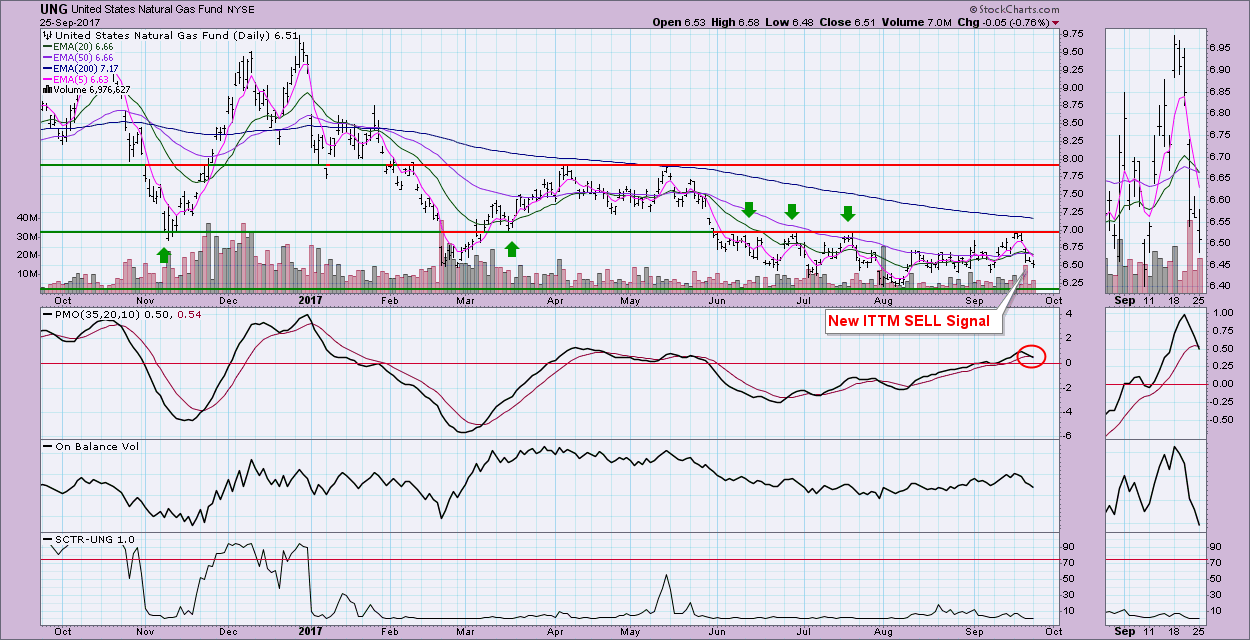The image size is (1250, 640).
Task: Click the rightmost green down arrow in July
Action: point(848,212)
